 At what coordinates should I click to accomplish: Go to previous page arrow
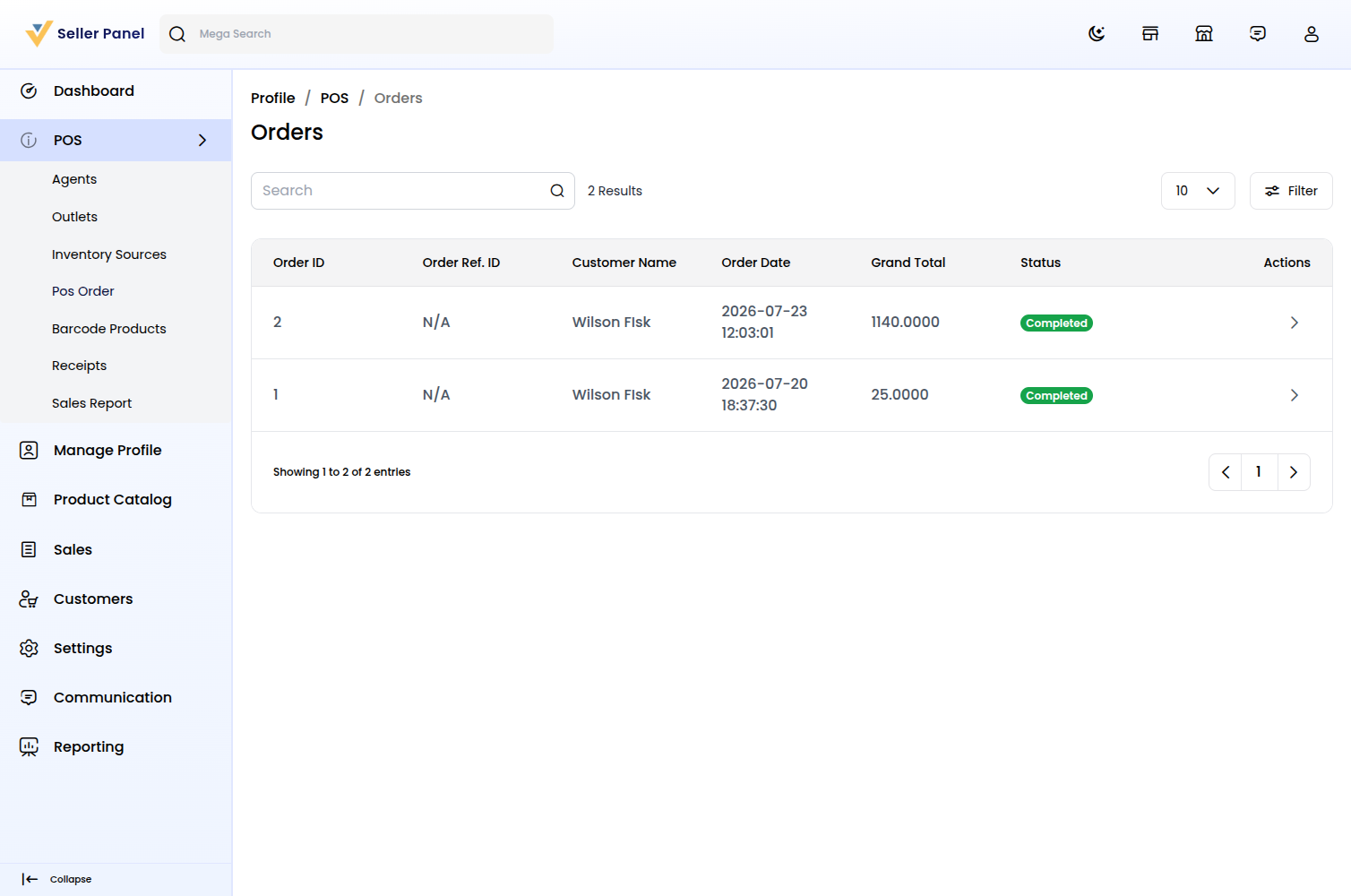tap(1226, 472)
